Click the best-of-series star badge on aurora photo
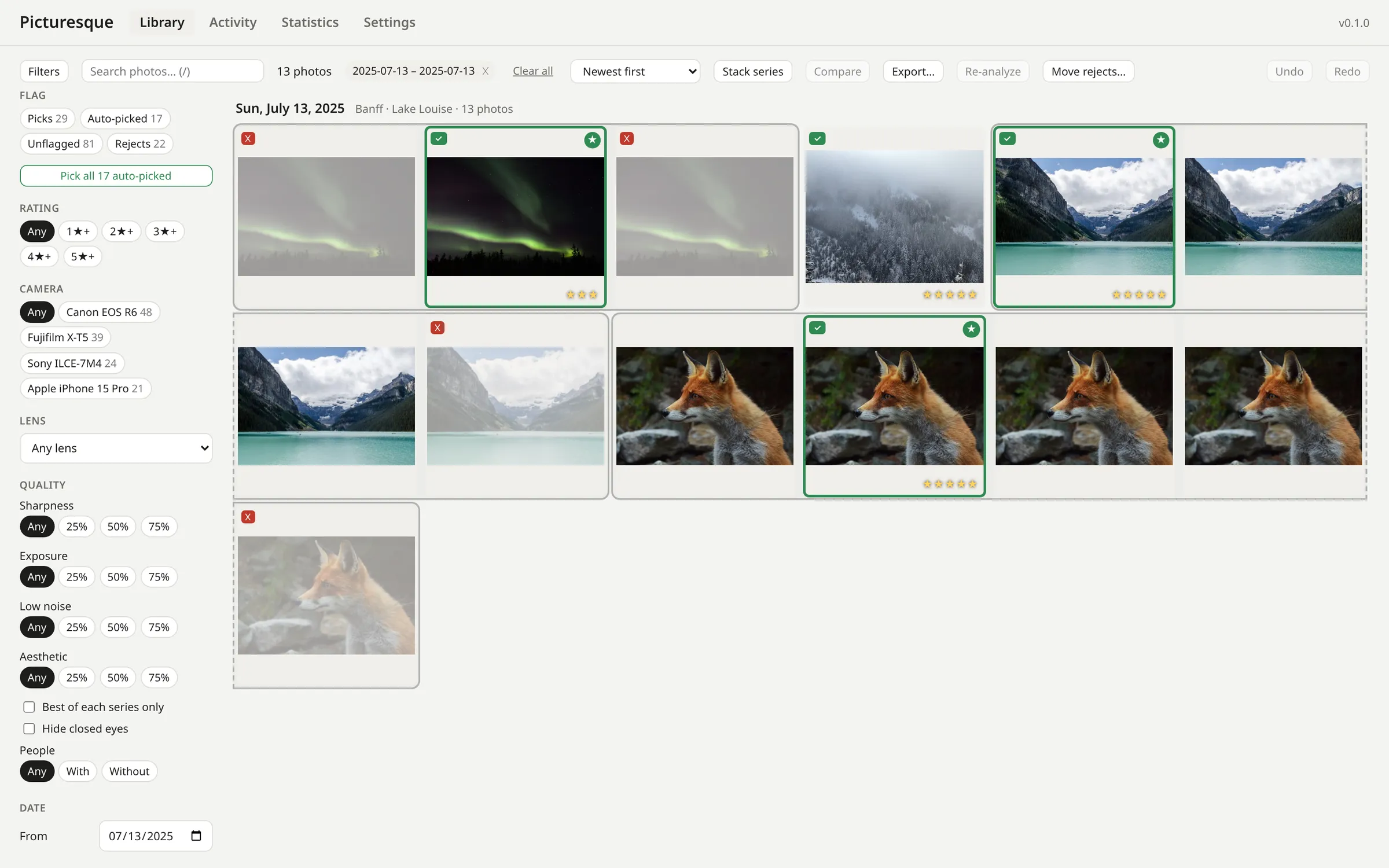1389x868 pixels. coord(592,139)
